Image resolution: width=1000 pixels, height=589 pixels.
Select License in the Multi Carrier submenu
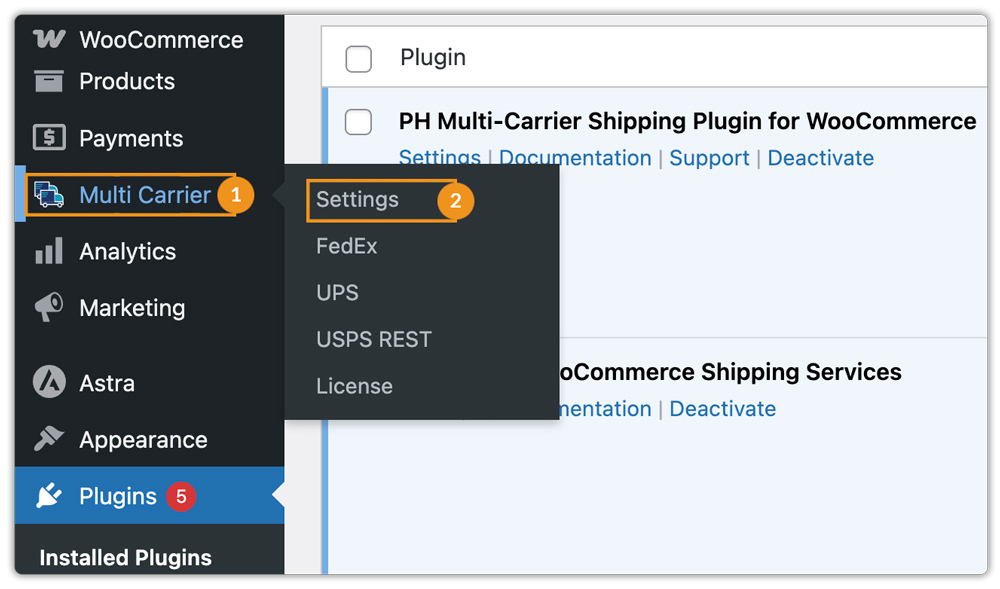(356, 386)
